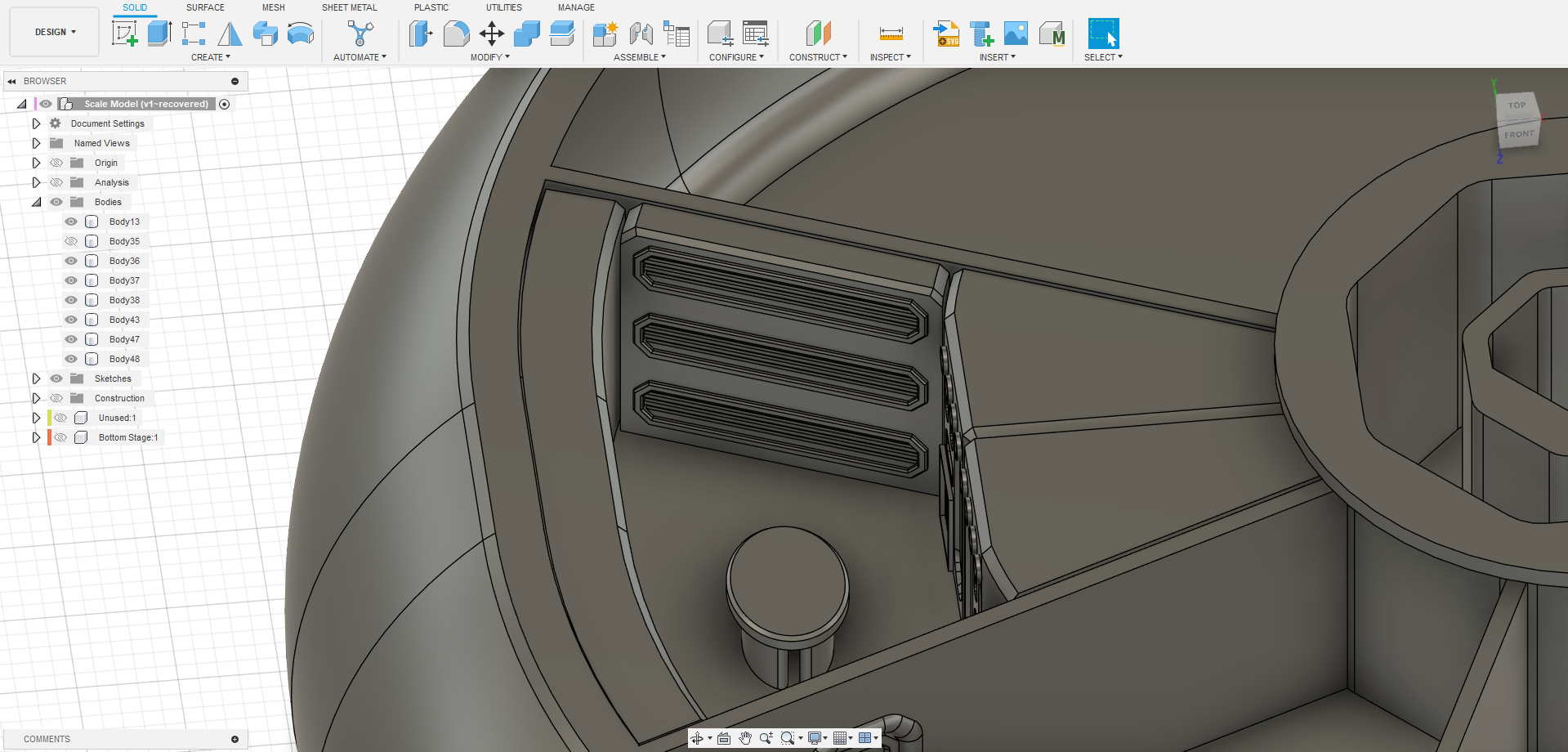Select the Extrude tool icon

(x=159, y=34)
